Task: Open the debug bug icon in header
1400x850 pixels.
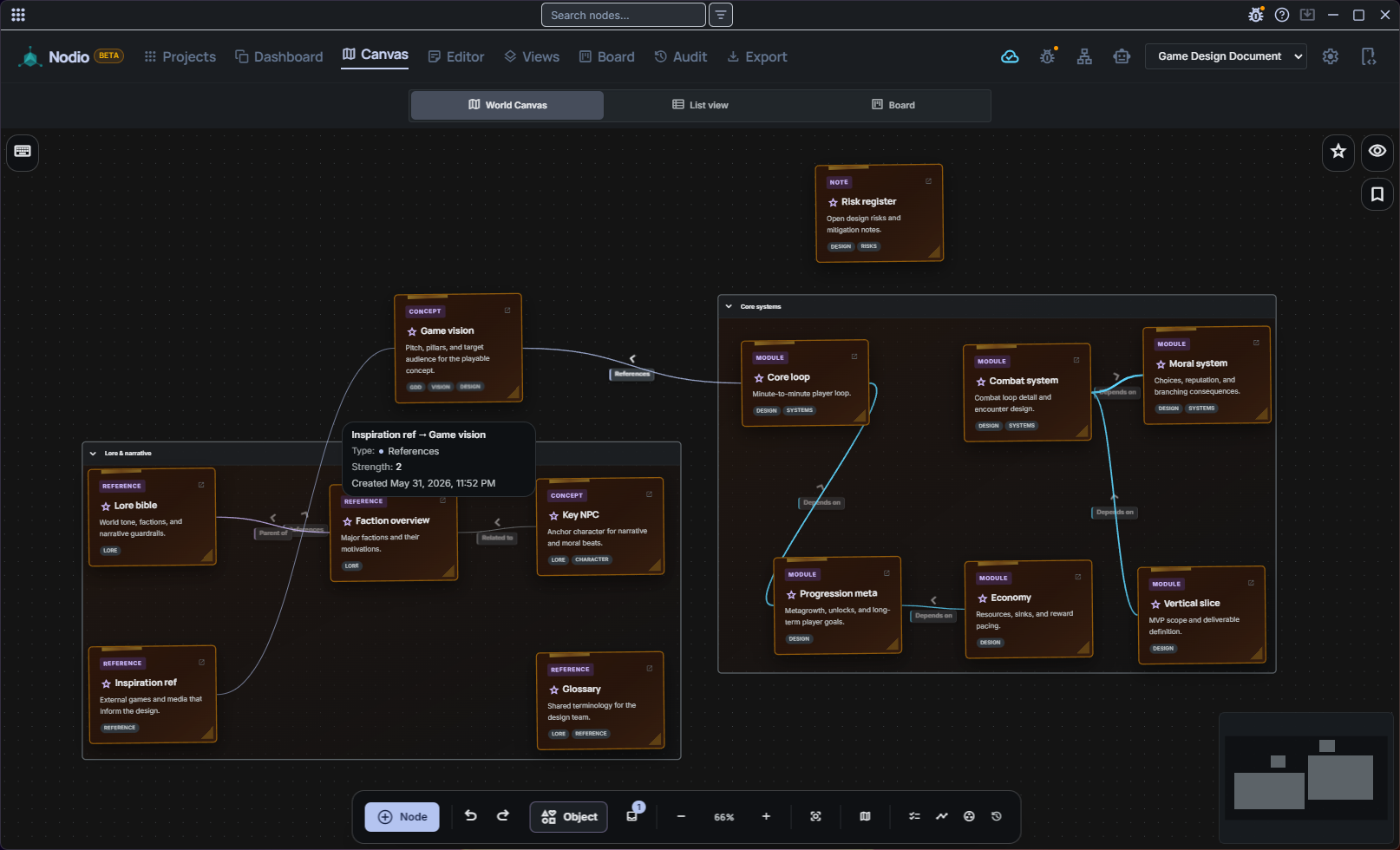Action: click(x=1047, y=56)
